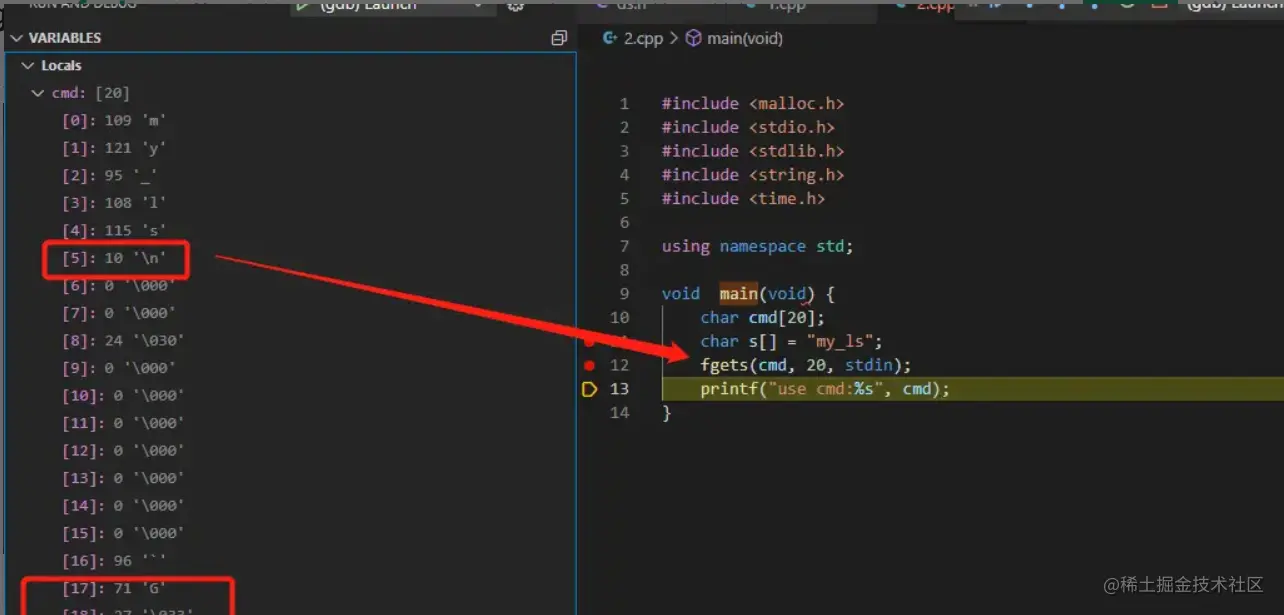Place cursor on #include <string.h> line
This screenshot has height=615, width=1284.
tap(753, 175)
